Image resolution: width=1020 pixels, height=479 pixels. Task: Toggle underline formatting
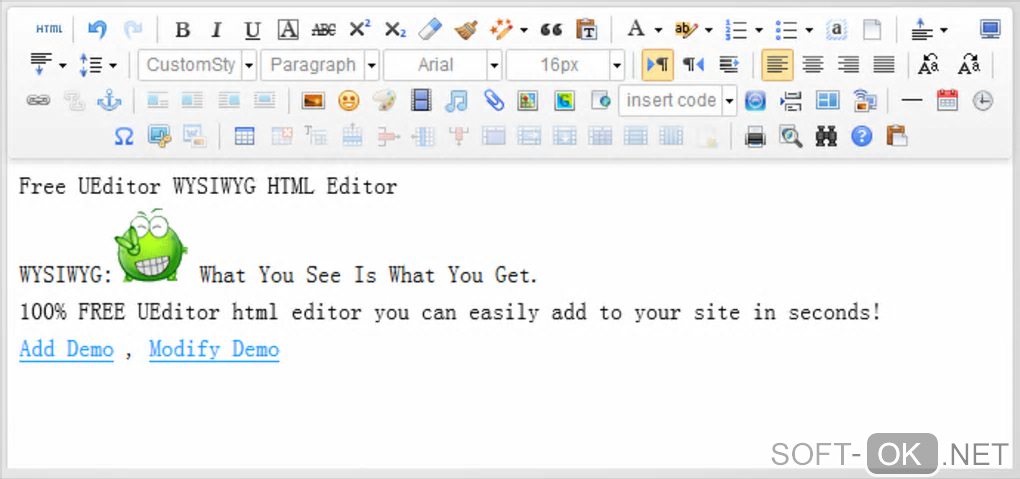[252, 29]
